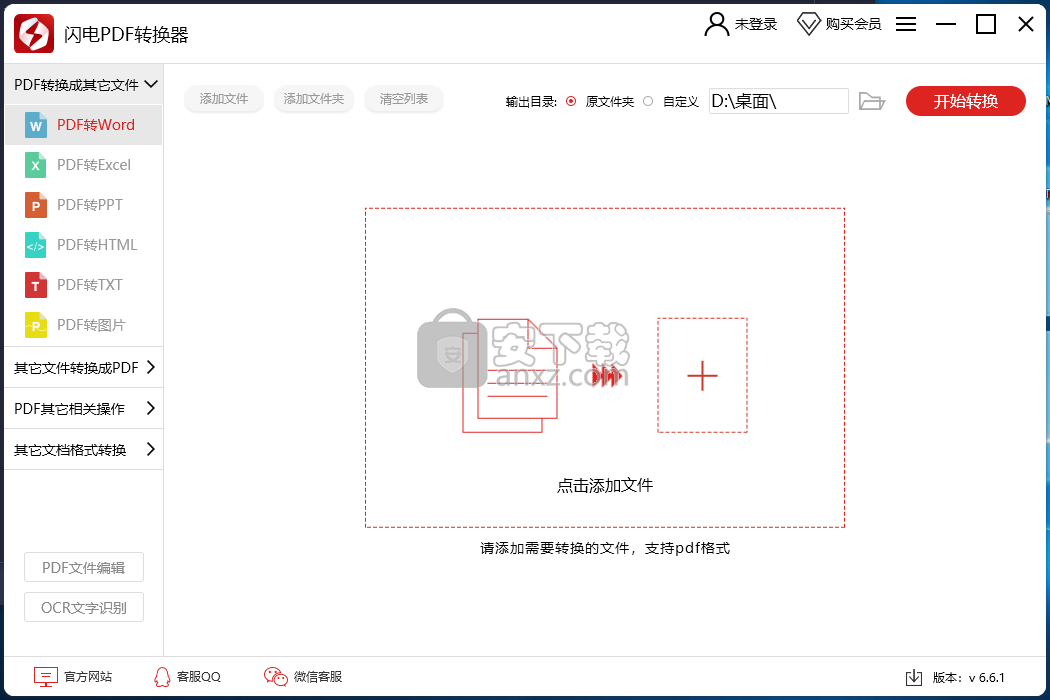Click the 清空列表 button
This screenshot has height=700, width=1050.
(x=404, y=98)
